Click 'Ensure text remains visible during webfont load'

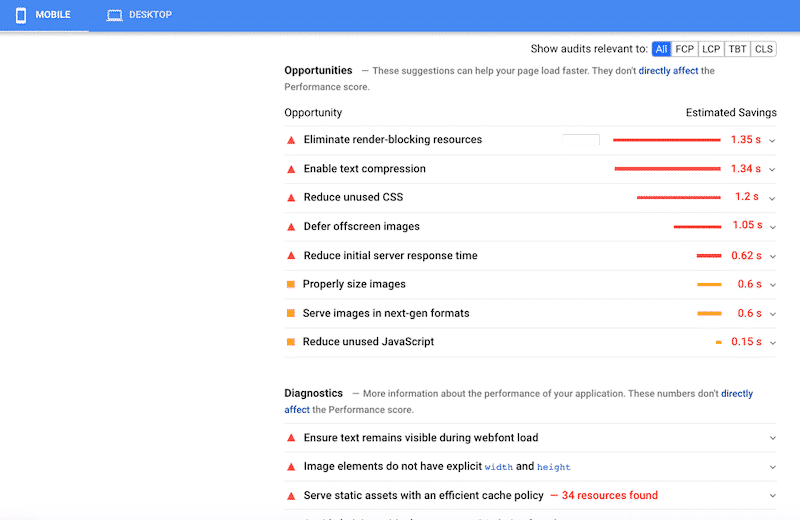(421, 438)
